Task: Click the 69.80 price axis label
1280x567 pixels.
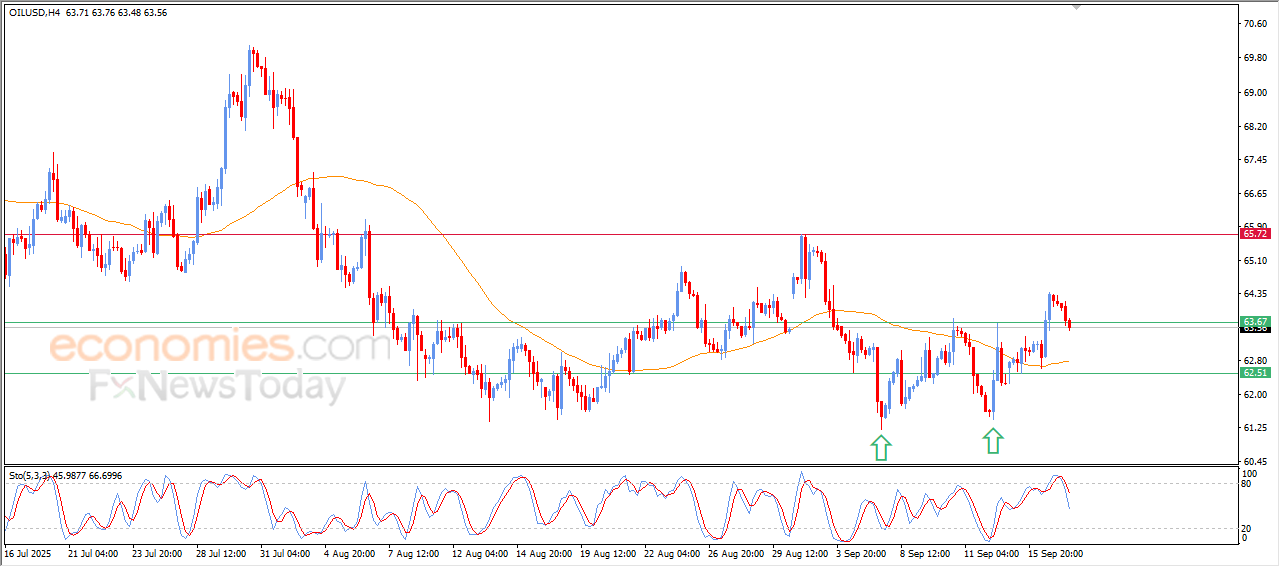Action: 1254,58
